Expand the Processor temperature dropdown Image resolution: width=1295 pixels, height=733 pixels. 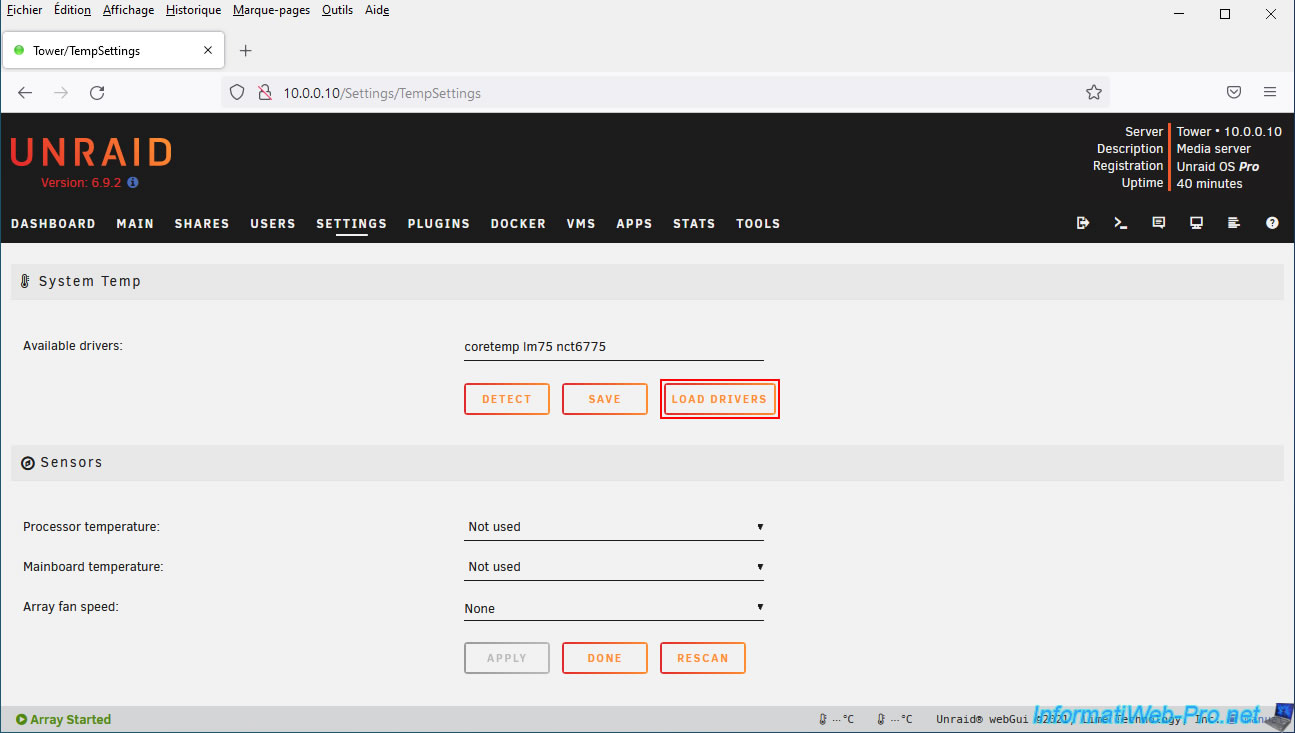click(613, 526)
